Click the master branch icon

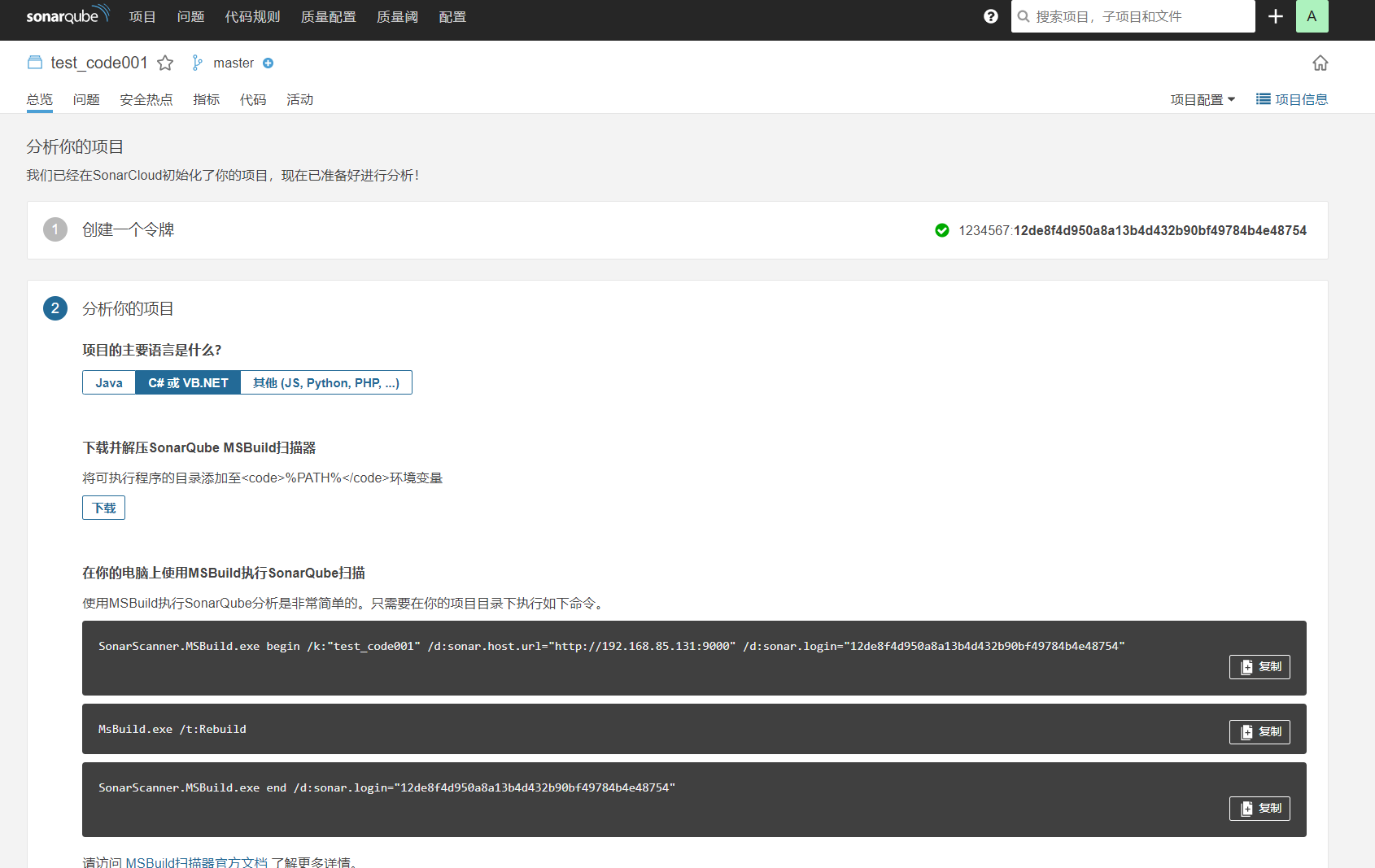click(197, 63)
